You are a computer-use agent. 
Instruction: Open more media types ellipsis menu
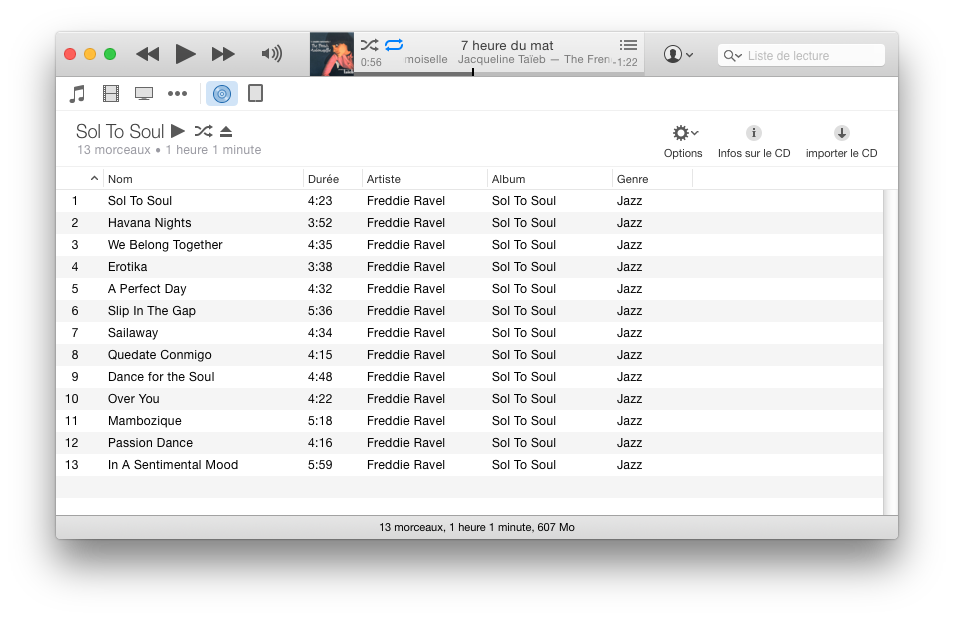[177, 94]
